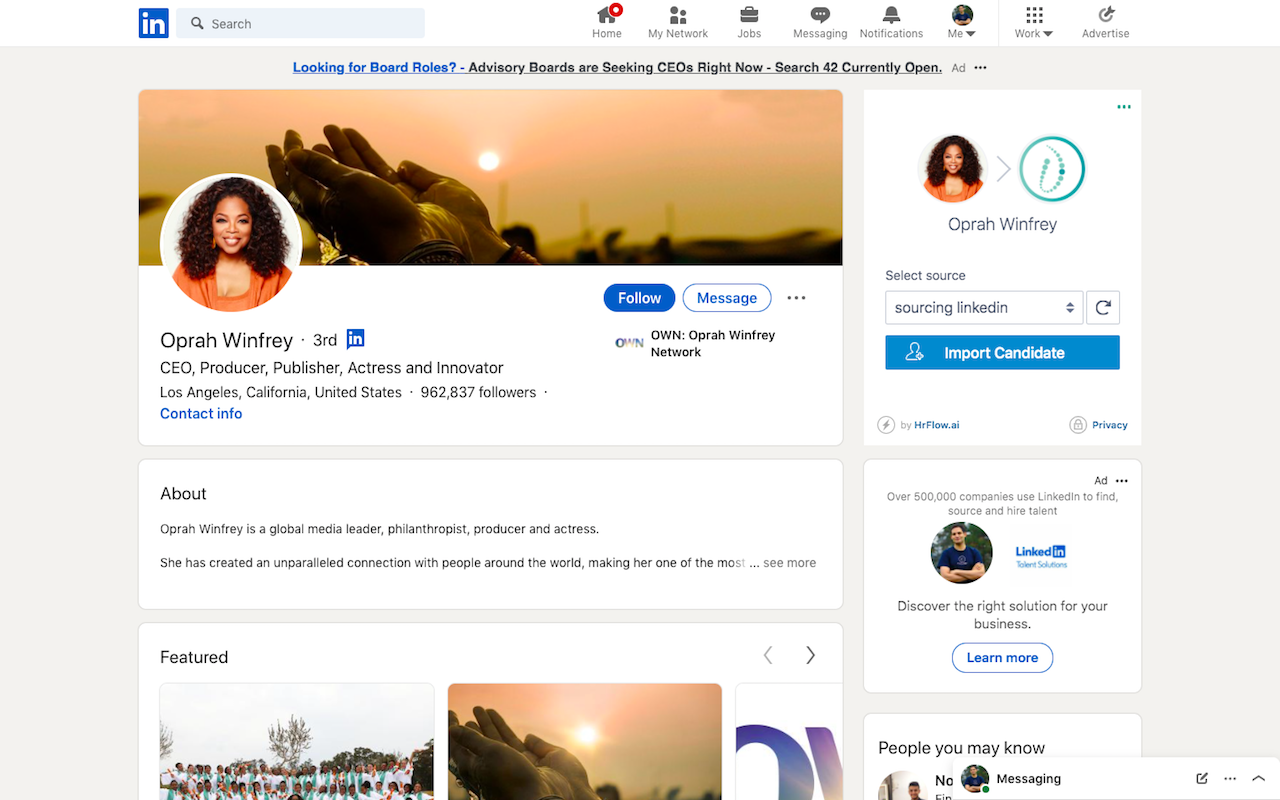Go to Home in the nav bar
The width and height of the screenshot is (1280, 800).
(607, 23)
